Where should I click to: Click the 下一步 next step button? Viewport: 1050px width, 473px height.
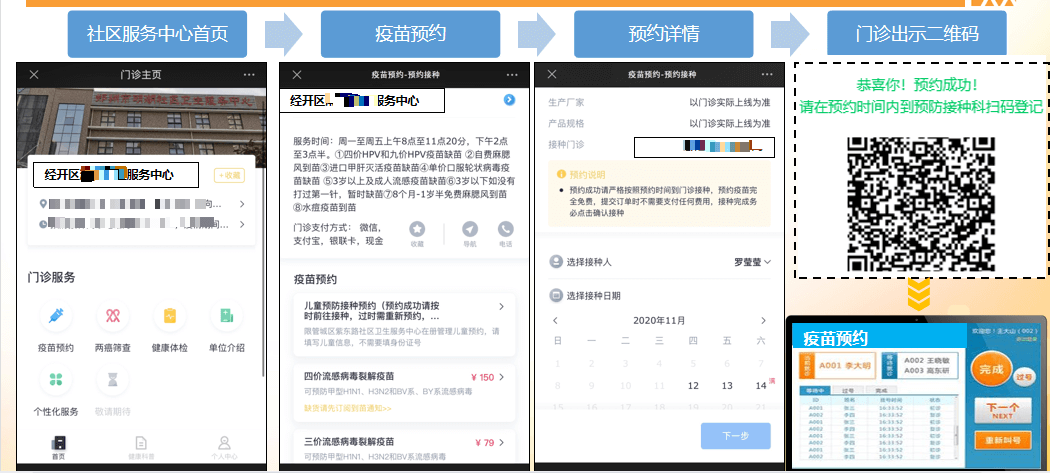tap(734, 436)
